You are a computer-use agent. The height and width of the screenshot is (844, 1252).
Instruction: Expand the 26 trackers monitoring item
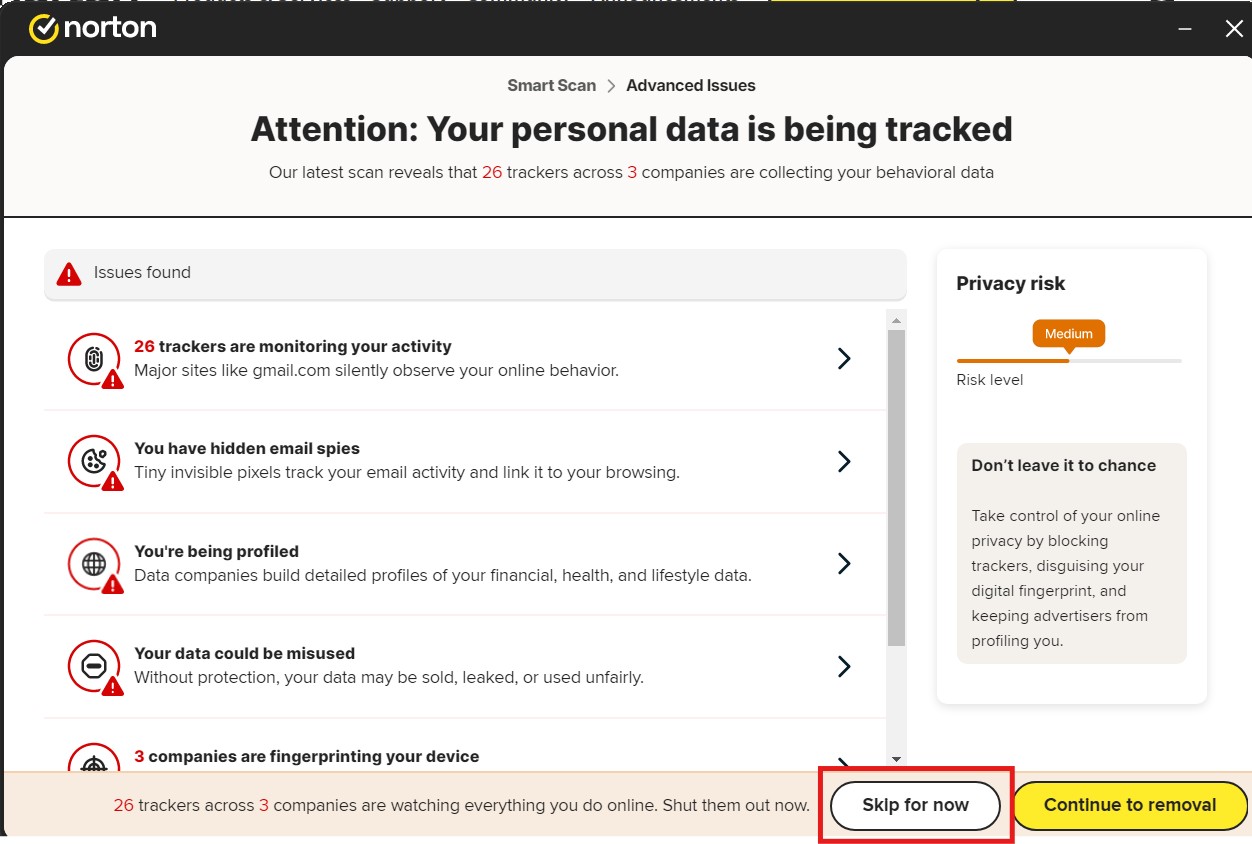844,359
